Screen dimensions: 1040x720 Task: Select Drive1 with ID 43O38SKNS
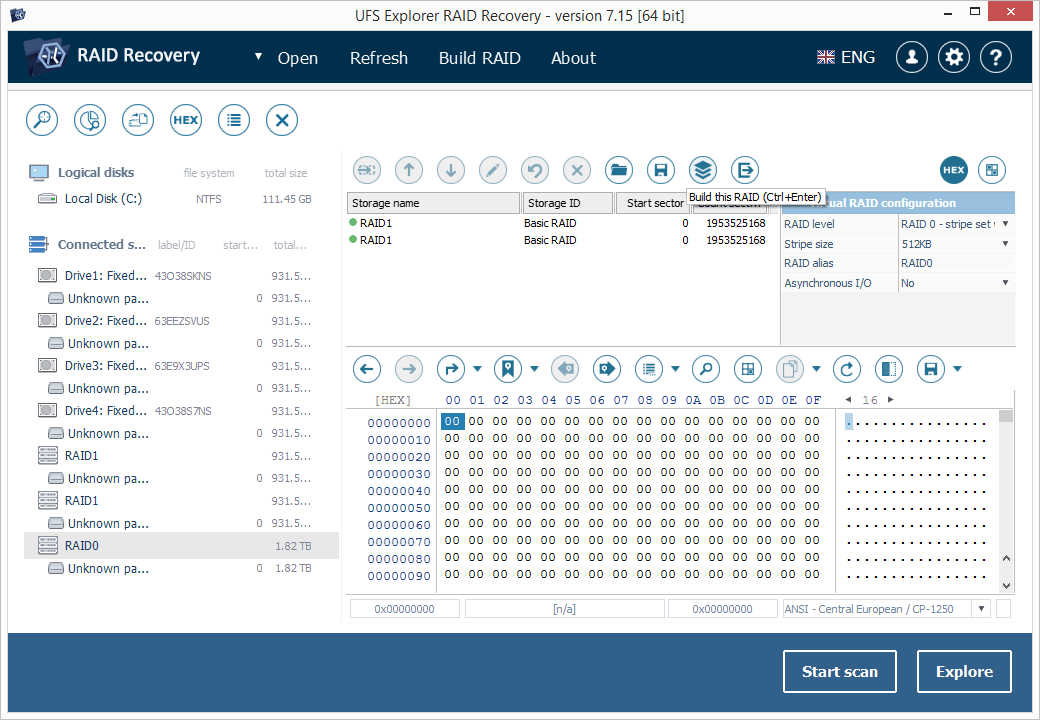tap(175, 276)
